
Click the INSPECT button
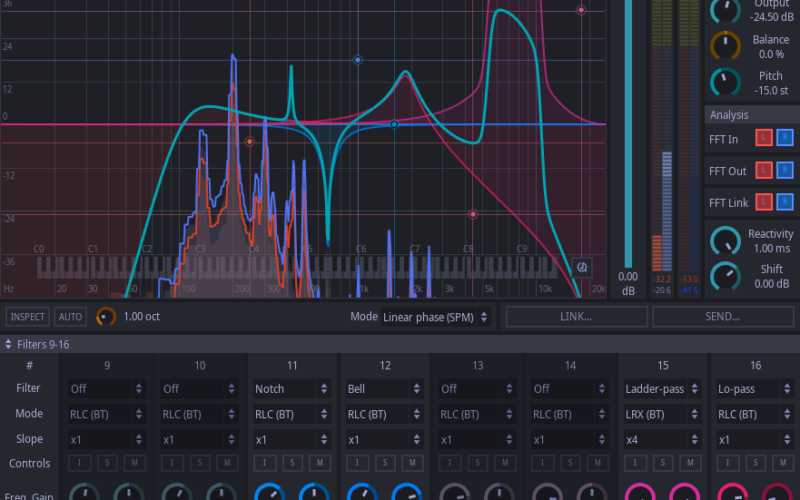(28, 317)
